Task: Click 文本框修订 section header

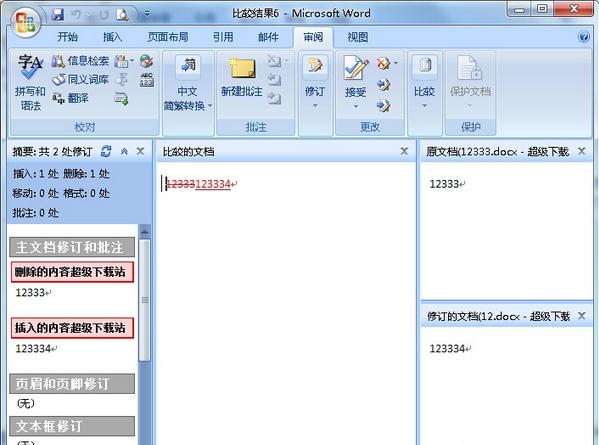Action: pos(72,426)
